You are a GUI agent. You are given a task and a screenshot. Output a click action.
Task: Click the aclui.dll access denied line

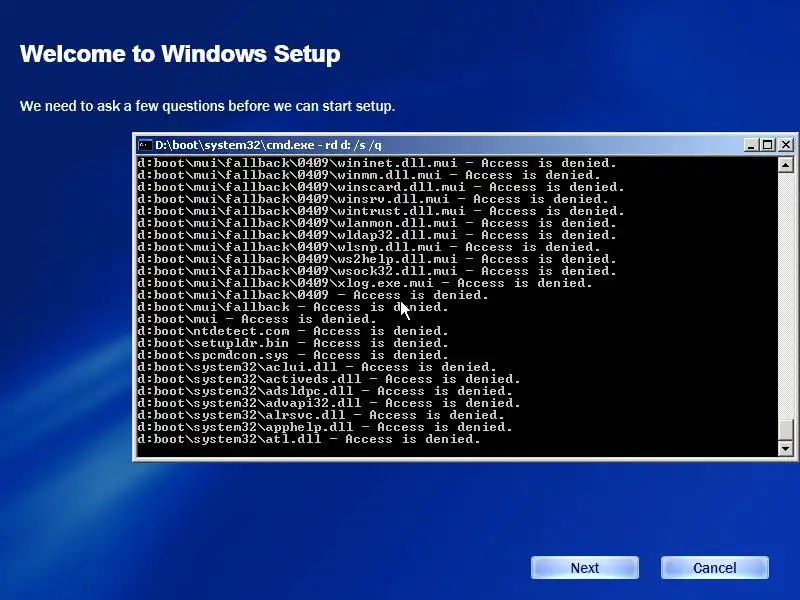click(x=317, y=367)
